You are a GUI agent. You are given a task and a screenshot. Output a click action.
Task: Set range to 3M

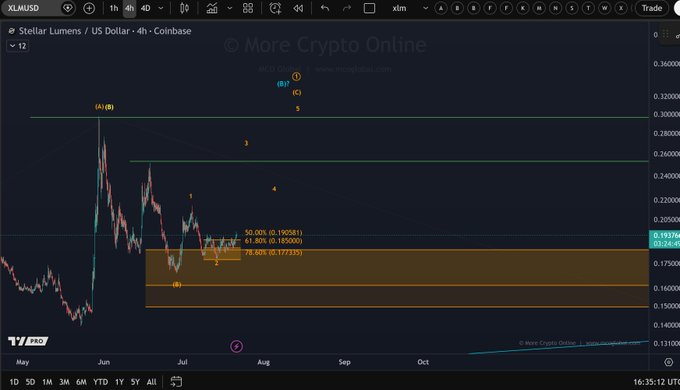[x=64, y=382]
